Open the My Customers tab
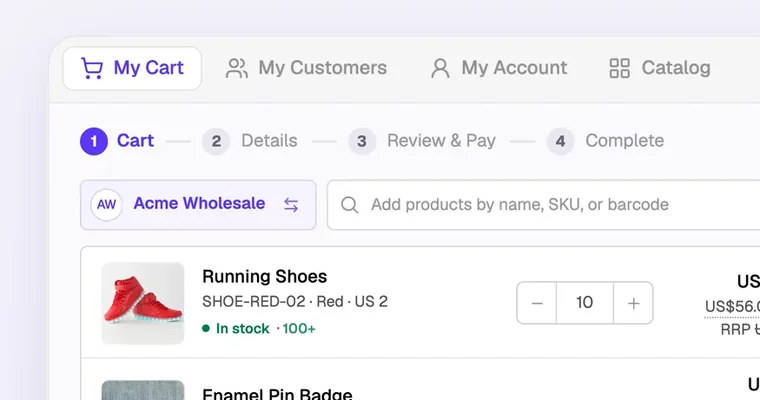 306,68
